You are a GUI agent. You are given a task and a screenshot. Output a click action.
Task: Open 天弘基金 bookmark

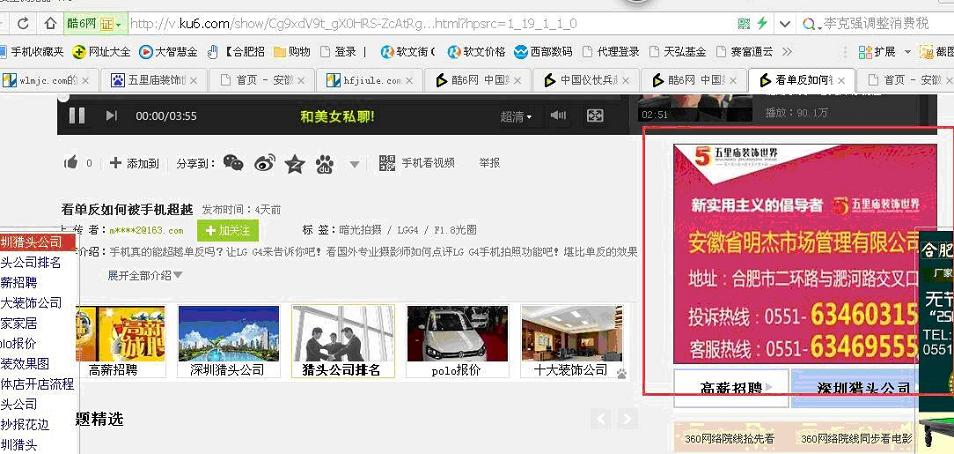point(677,52)
